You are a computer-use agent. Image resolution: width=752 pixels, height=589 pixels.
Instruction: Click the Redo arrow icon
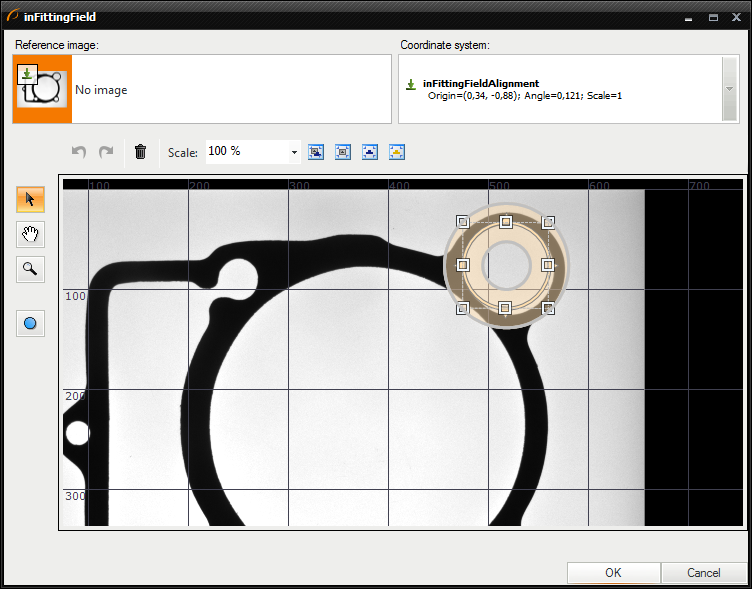click(x=106, y=152)
